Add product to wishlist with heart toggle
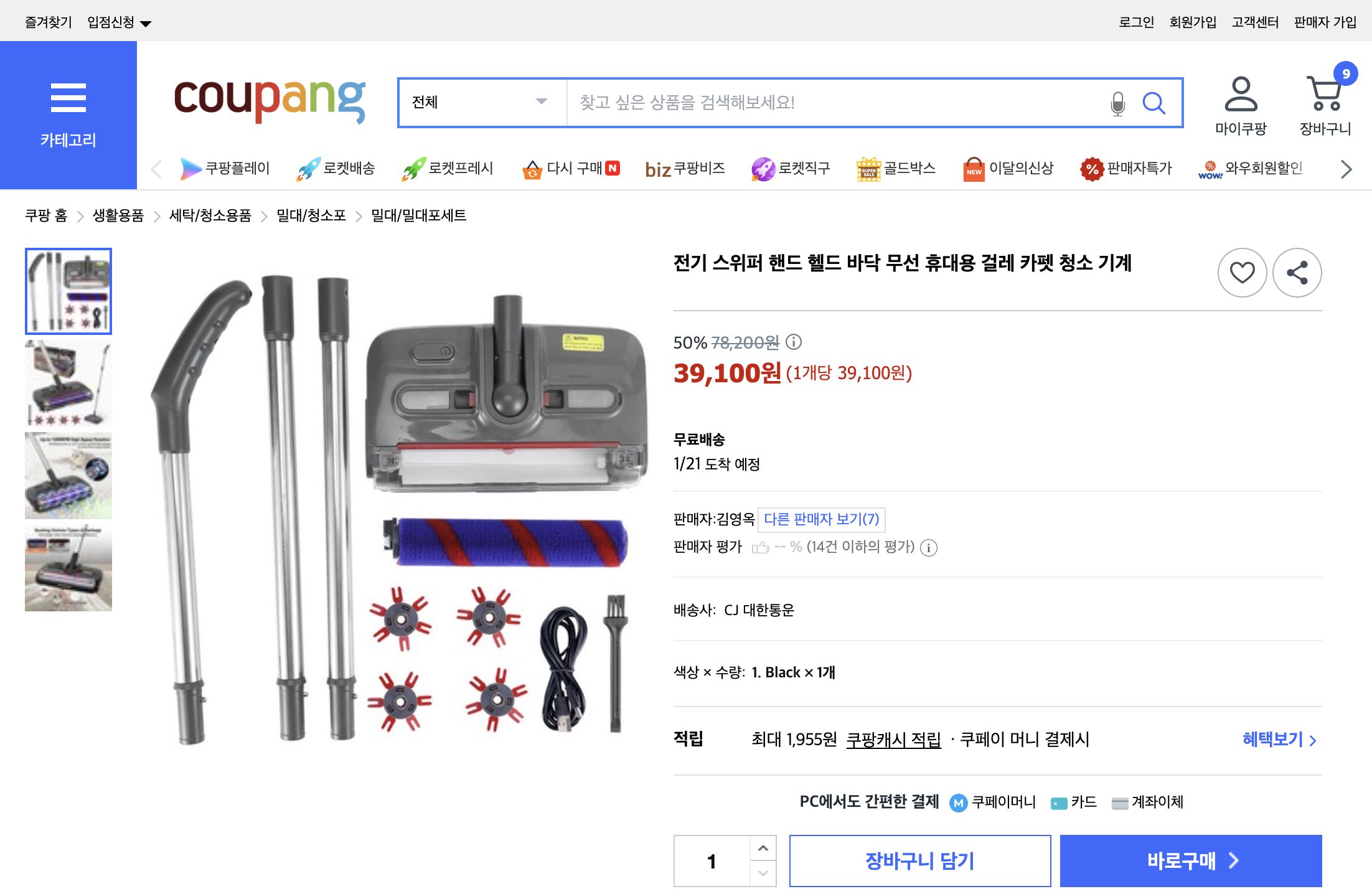Viewport: 1372px width, 894px height. [1243, 273]
